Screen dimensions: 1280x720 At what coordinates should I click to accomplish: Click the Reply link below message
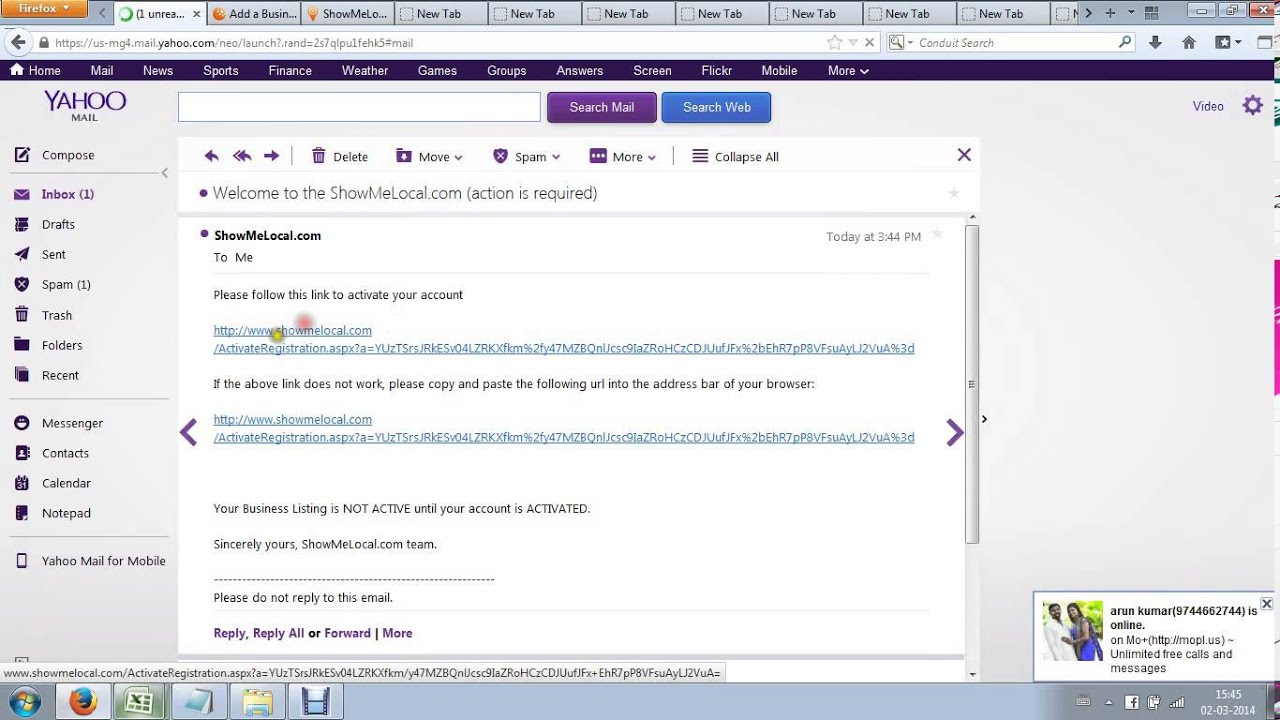click(229, 633)
